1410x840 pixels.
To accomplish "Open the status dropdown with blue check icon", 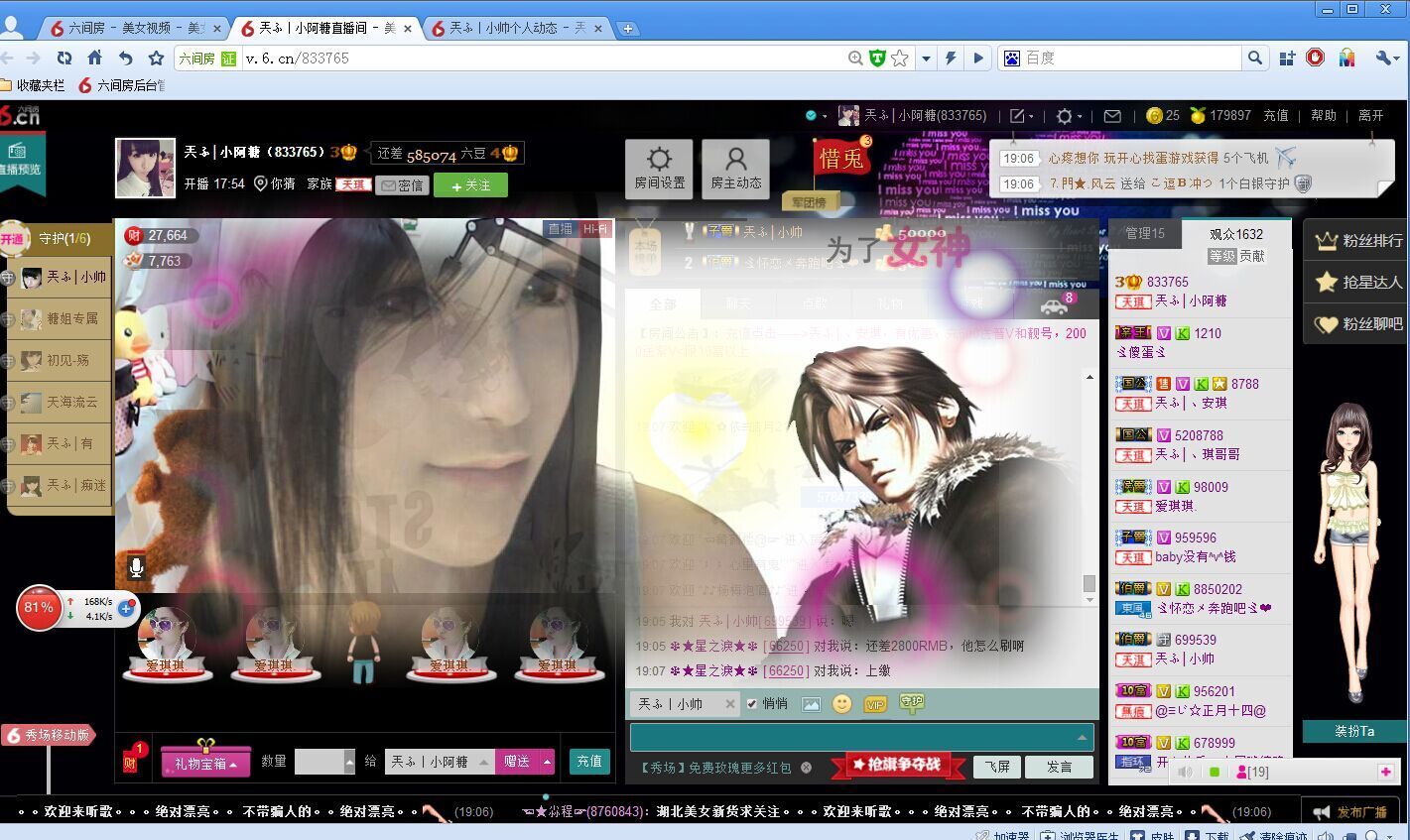I will [x=817, y=116].
